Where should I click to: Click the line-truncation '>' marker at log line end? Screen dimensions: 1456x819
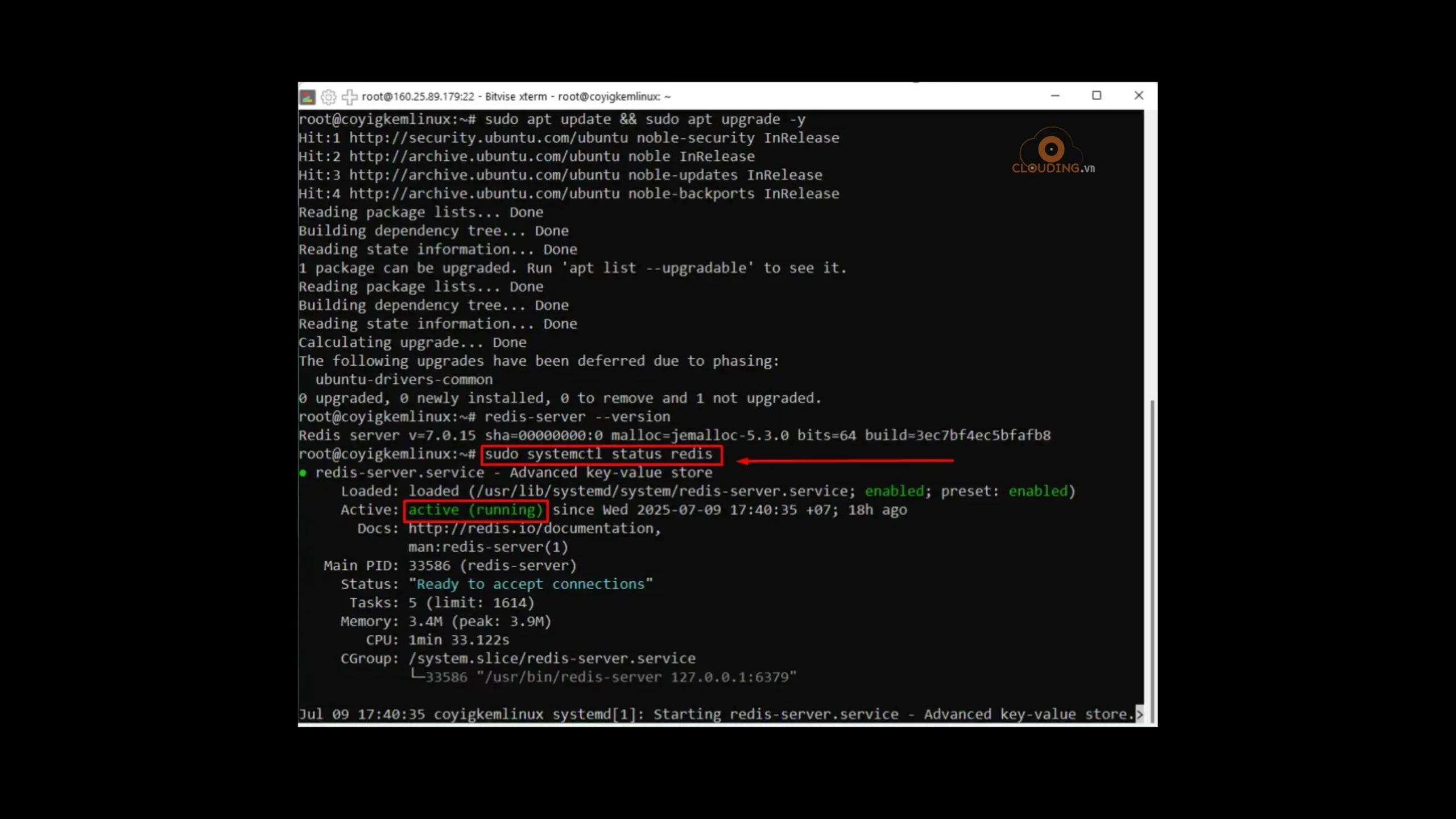tap(1139, 714)
